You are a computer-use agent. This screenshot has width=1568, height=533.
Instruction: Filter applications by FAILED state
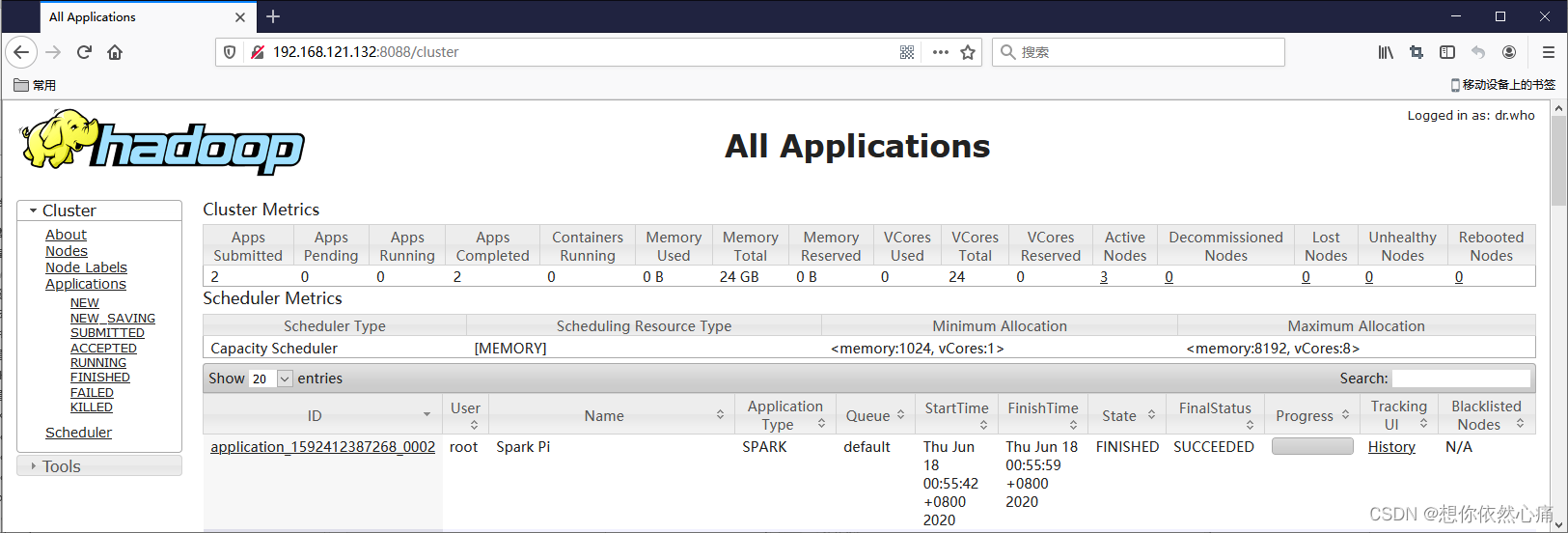[x=92, y=393]
